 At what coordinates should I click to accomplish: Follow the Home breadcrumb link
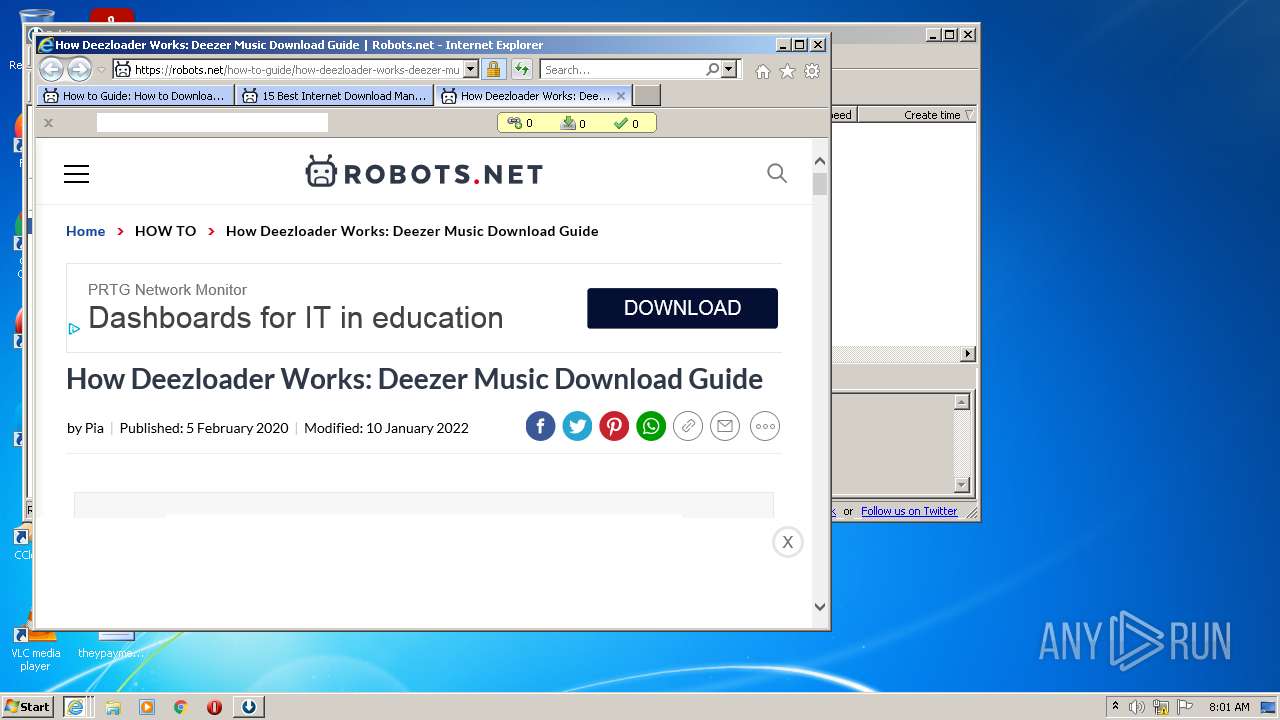coord(85,231)
